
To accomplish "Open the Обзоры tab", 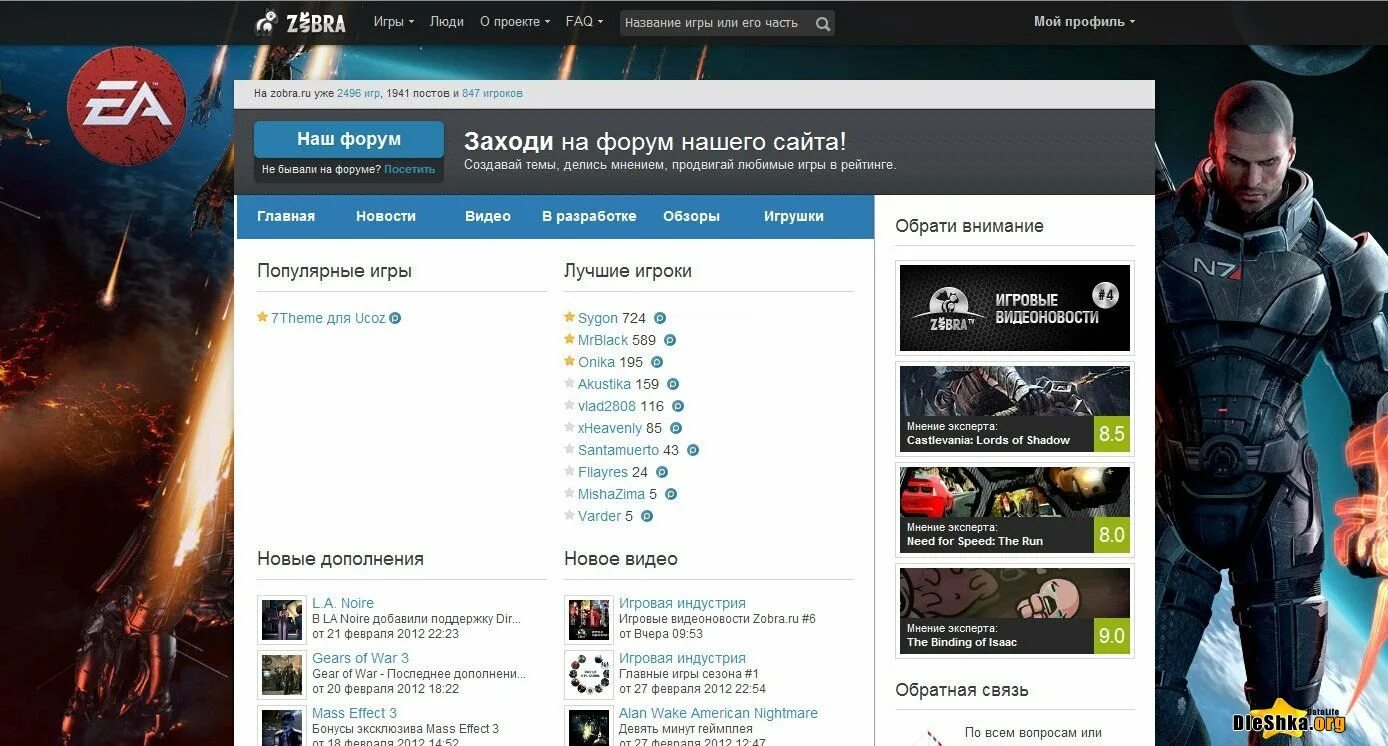I will pyautogui.click(x=691, y=216).
